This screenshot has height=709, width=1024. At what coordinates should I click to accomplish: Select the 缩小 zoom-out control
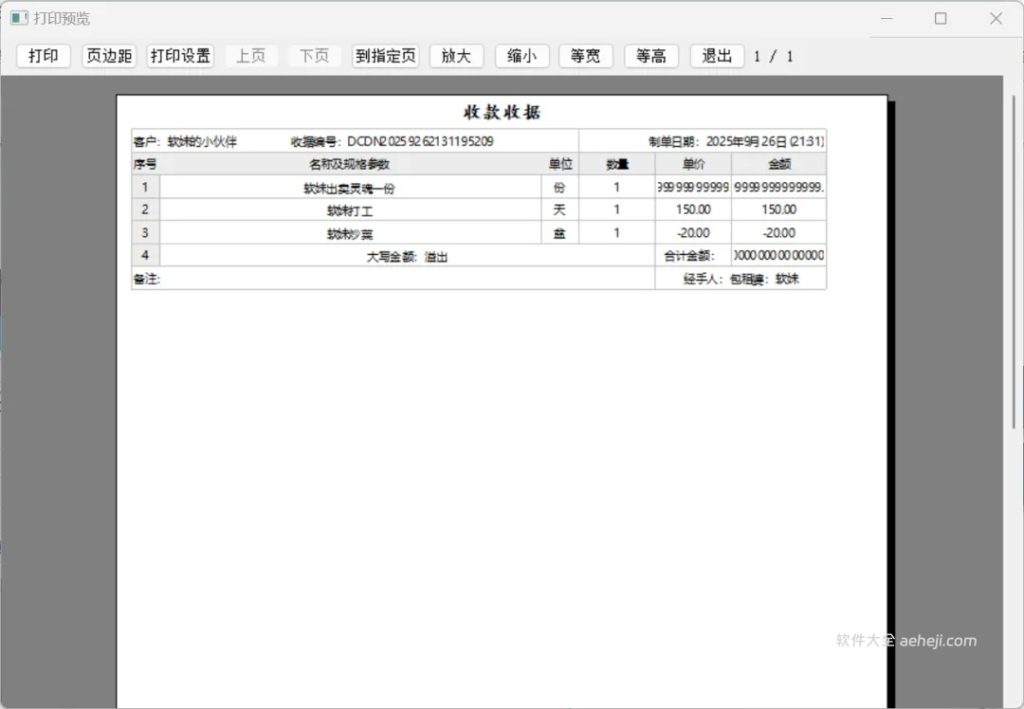pyautogui.click(x=521, y=56)
